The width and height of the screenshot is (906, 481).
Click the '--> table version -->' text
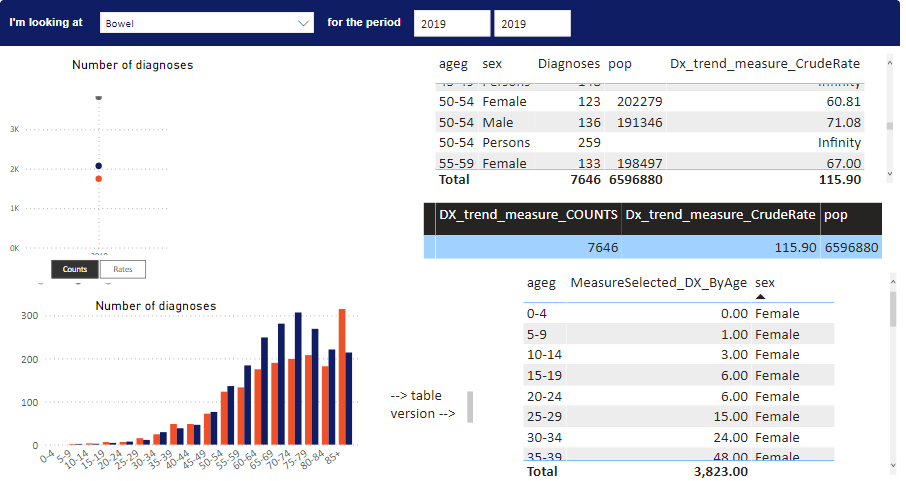point(423,405)
